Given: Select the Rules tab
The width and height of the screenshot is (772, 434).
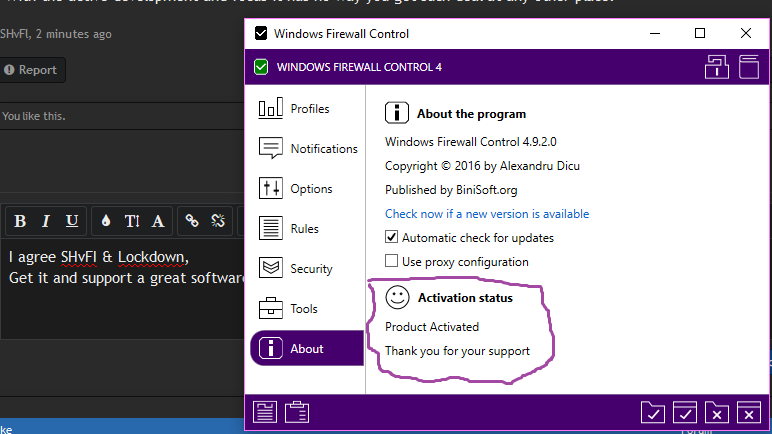Looking at the screenshot, I should 305,229.
